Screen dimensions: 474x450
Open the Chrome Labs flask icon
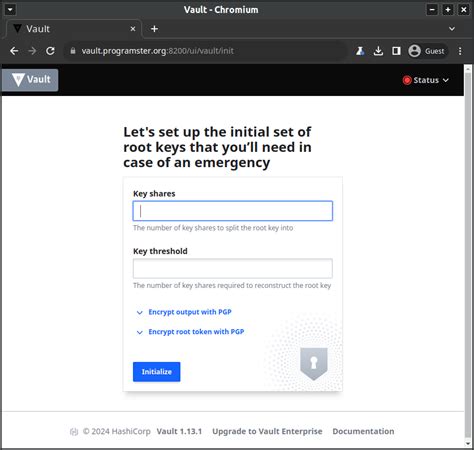360,51
